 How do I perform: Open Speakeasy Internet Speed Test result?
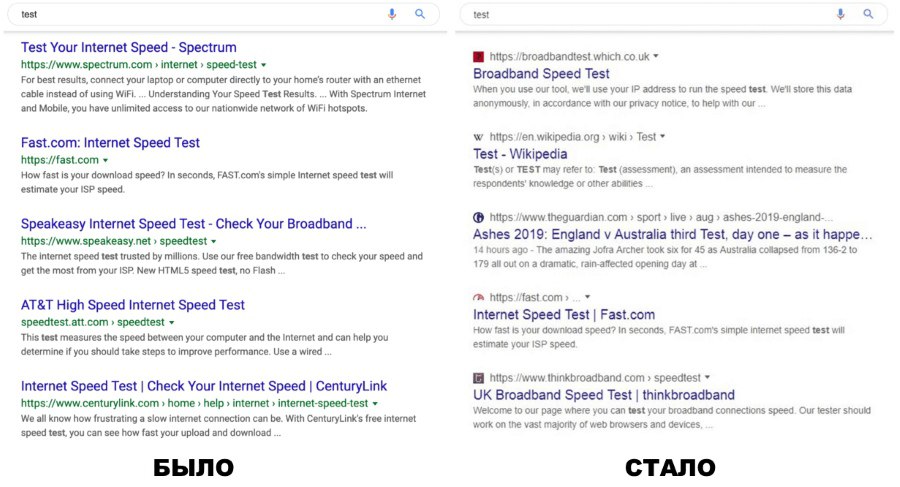[x=193, y=223]
